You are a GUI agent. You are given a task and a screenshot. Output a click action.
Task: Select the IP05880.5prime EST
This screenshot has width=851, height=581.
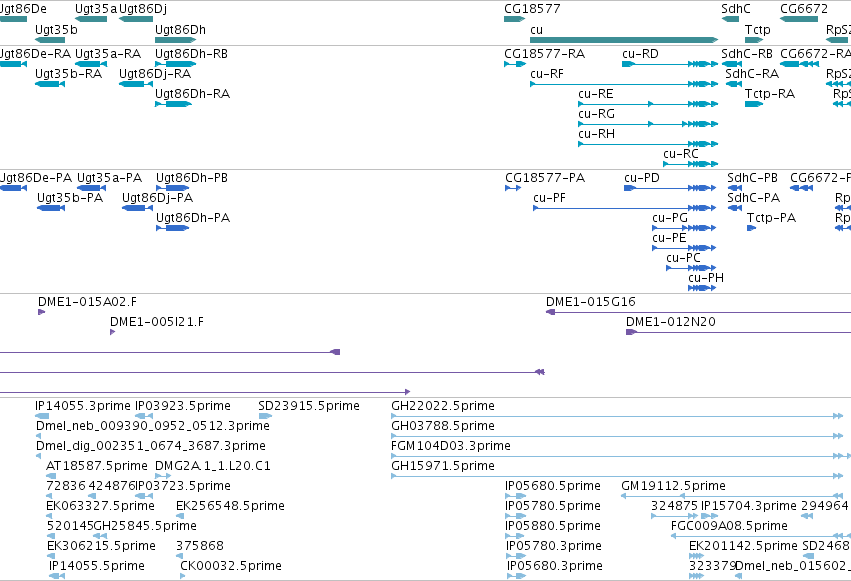[515, 536]
